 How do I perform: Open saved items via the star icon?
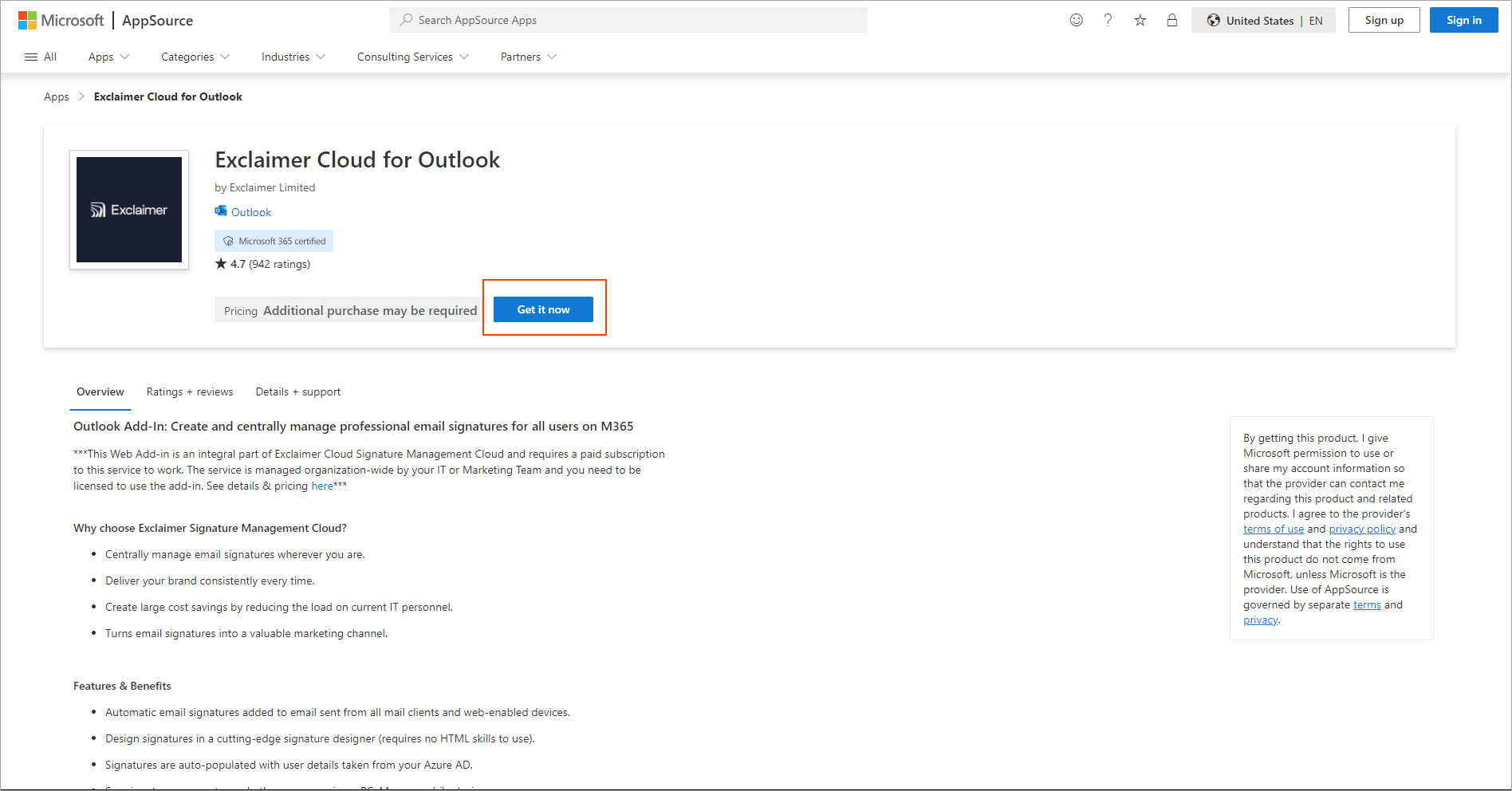coord(1140,20)
